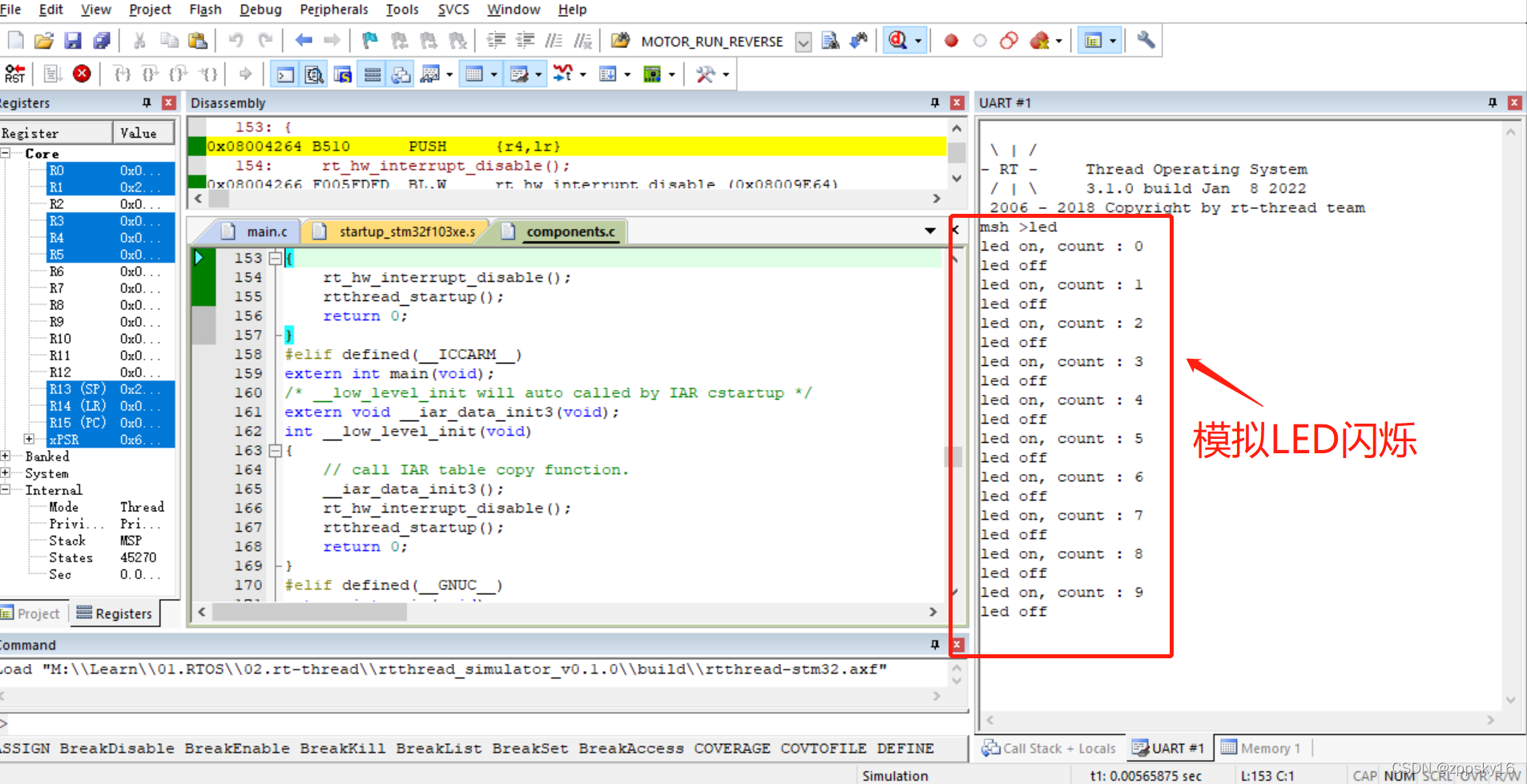This screenshot has width=1527, height=784.
Task: Select the R13 (SP) register row
Action: pos(102,388)
